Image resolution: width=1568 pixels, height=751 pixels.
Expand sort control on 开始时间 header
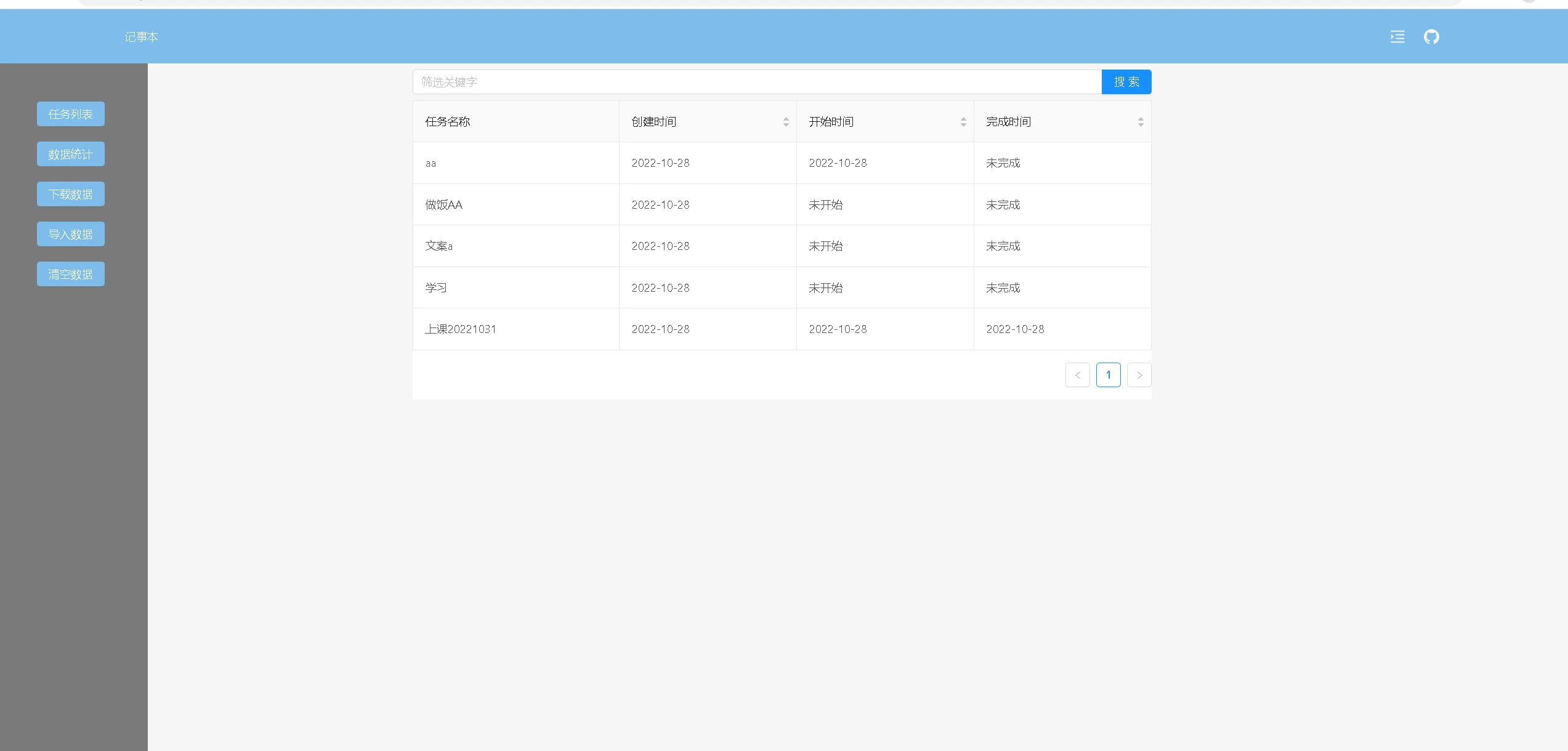963,121
